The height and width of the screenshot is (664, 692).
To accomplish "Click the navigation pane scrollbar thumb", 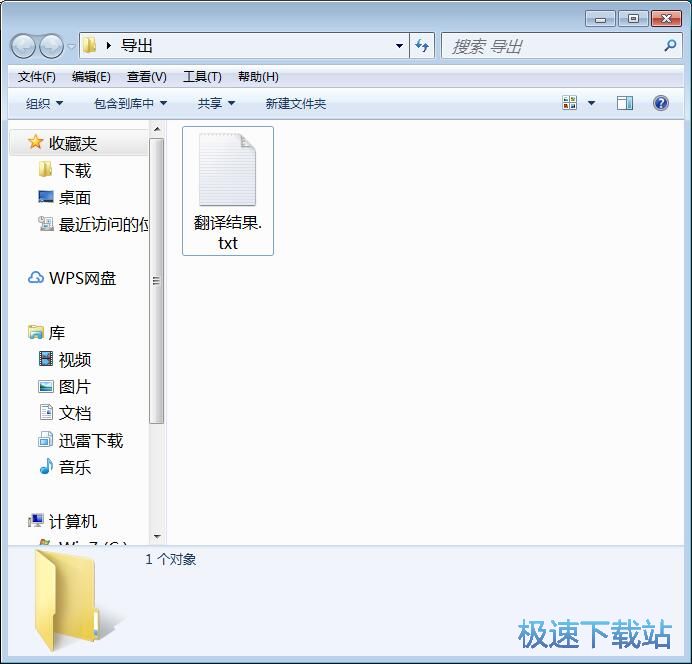I will [157, 281].
